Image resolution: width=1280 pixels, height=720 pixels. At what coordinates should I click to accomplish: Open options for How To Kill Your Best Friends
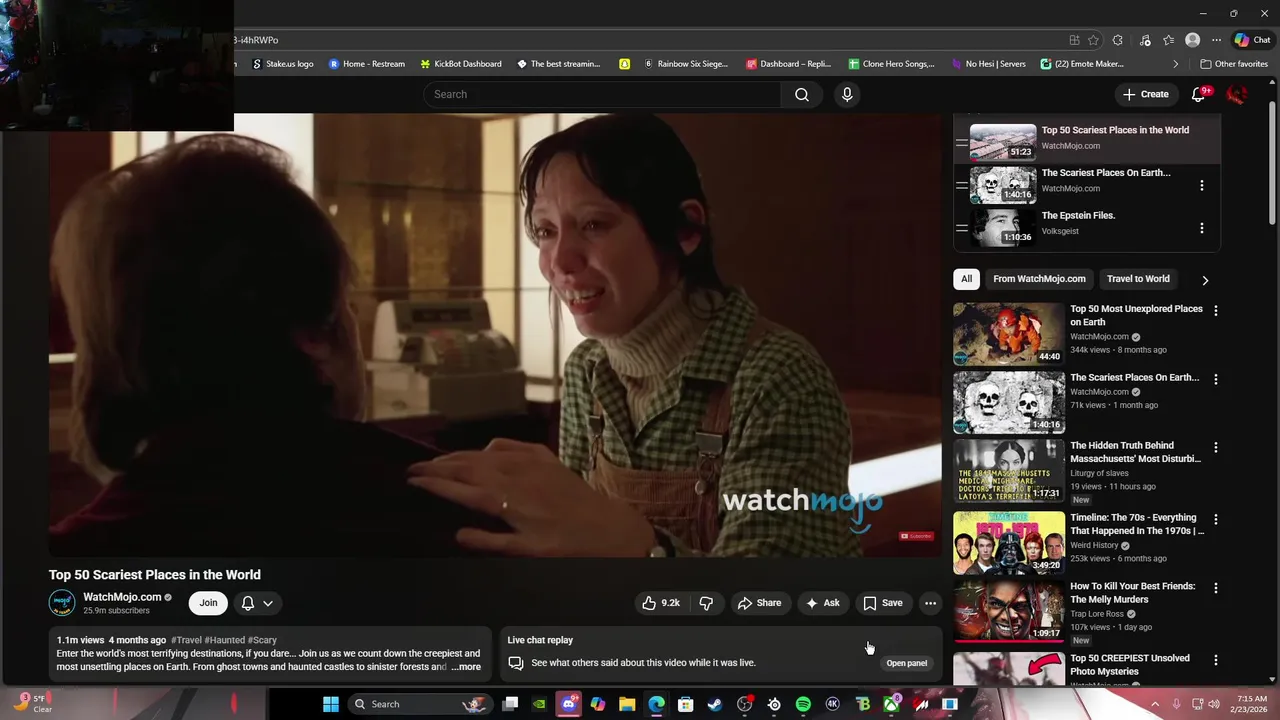click(1216, 588)
